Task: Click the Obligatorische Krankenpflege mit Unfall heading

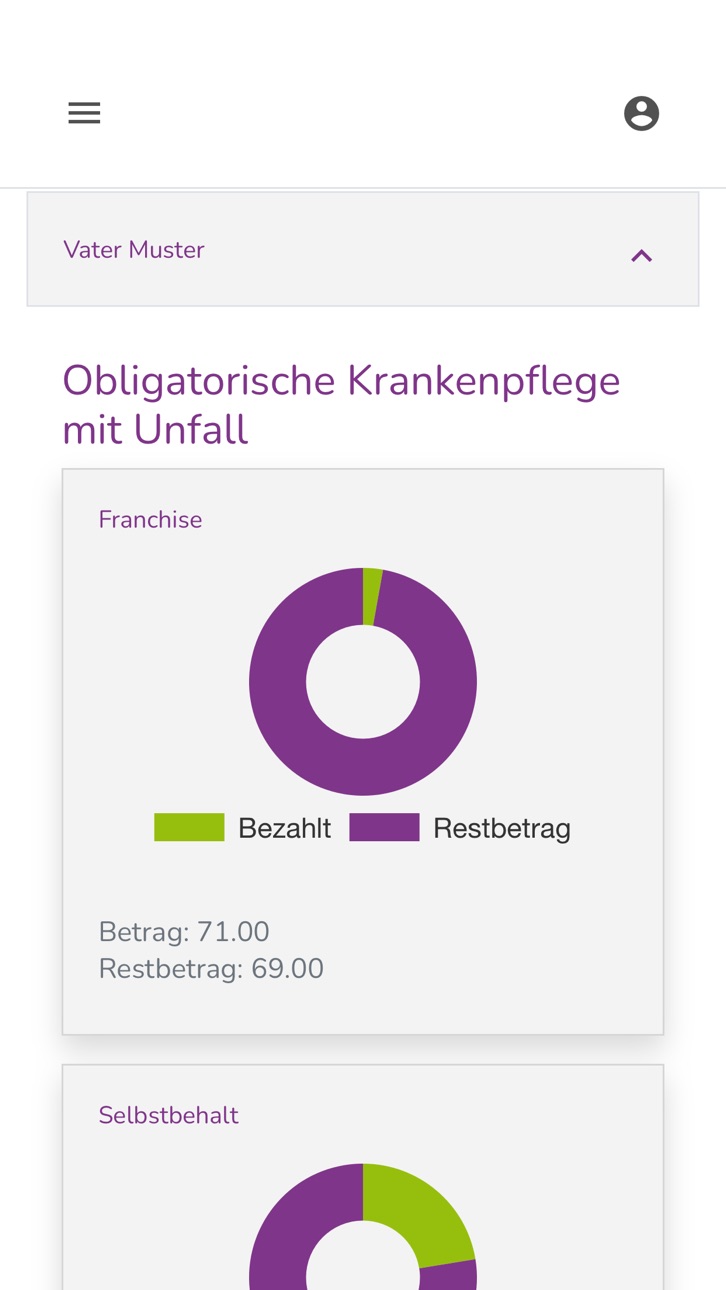Action: click(341, 406)
